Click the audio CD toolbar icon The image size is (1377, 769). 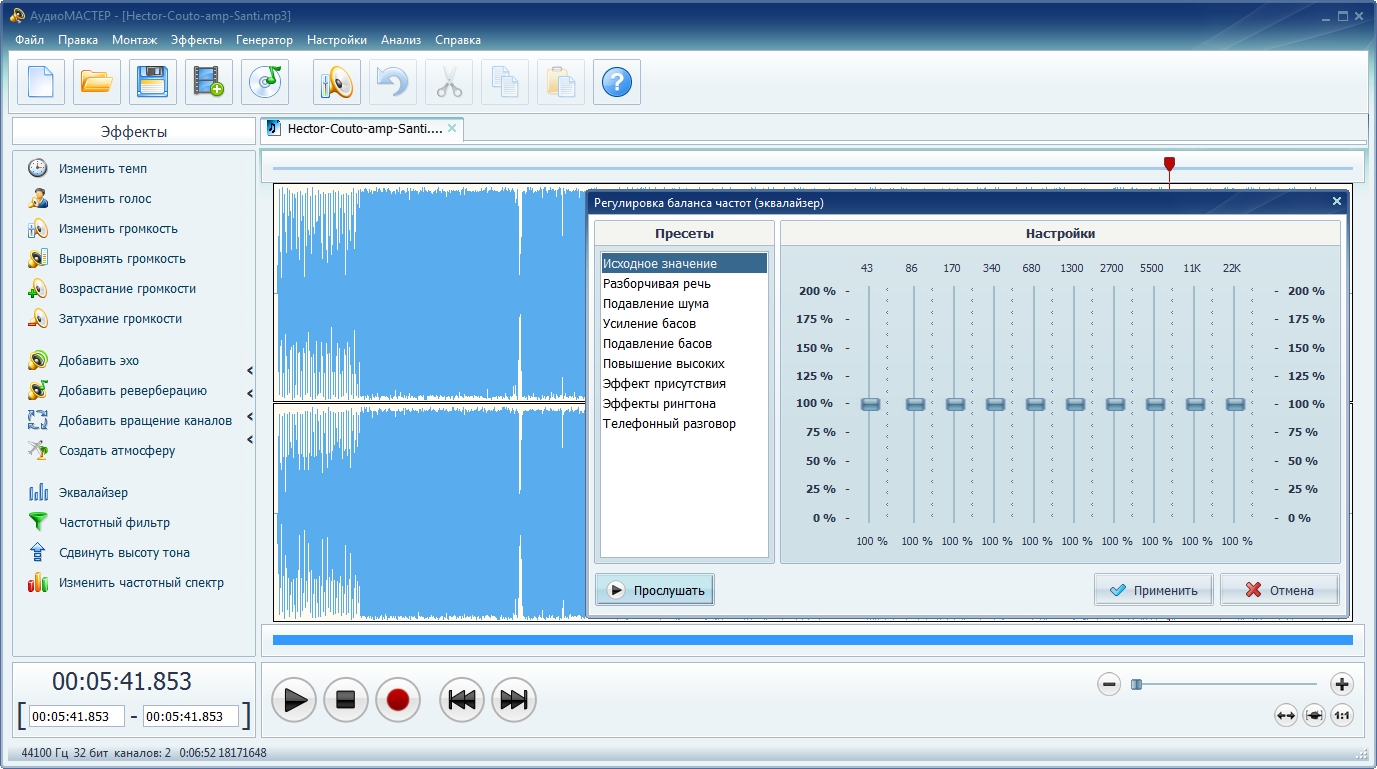pyautogui.click(x=265, y=82)
